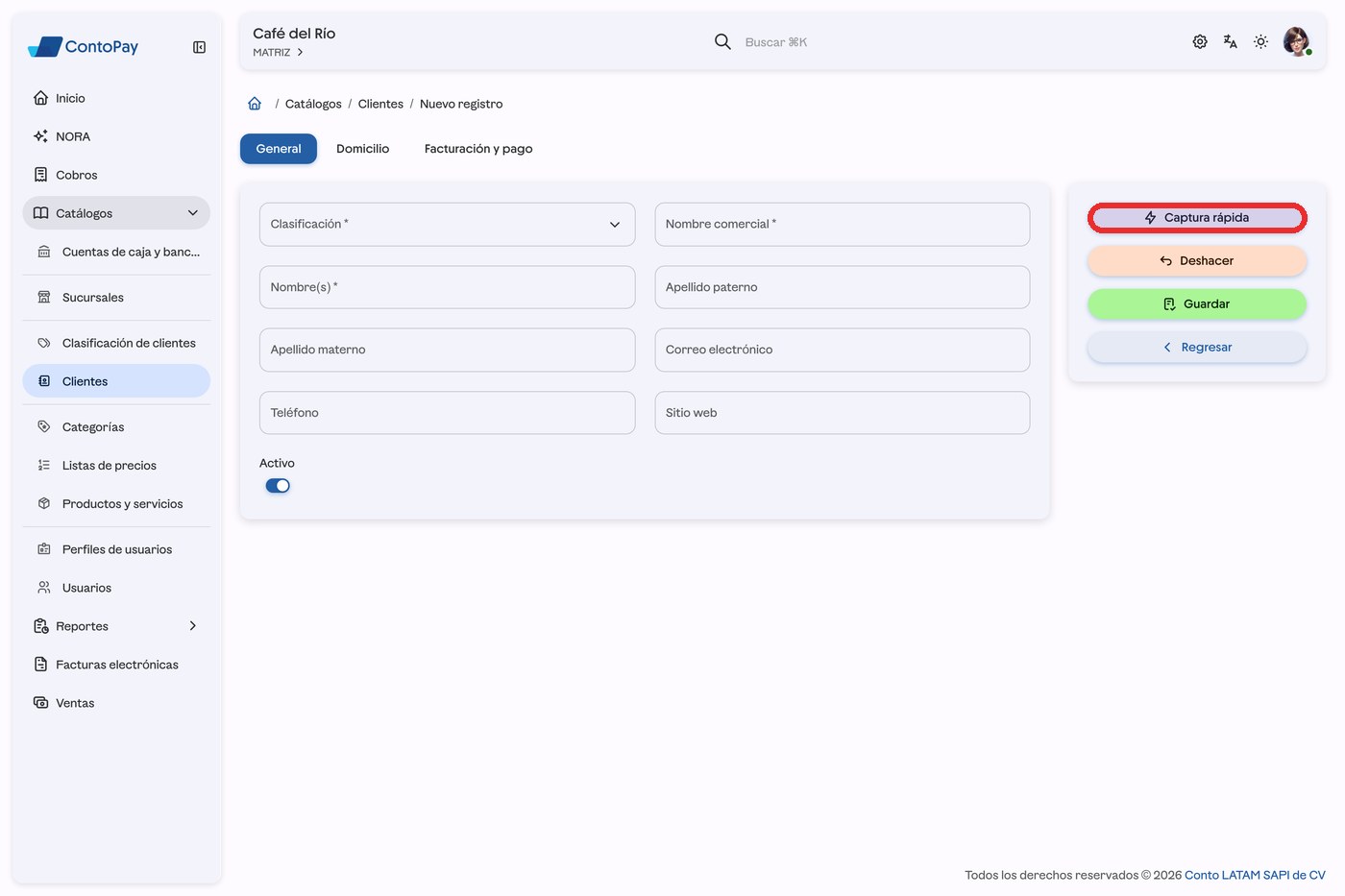Click the Nuevo registro breadcrumb text
This screenshot has width=1345, height=896.
coord(461,104)
